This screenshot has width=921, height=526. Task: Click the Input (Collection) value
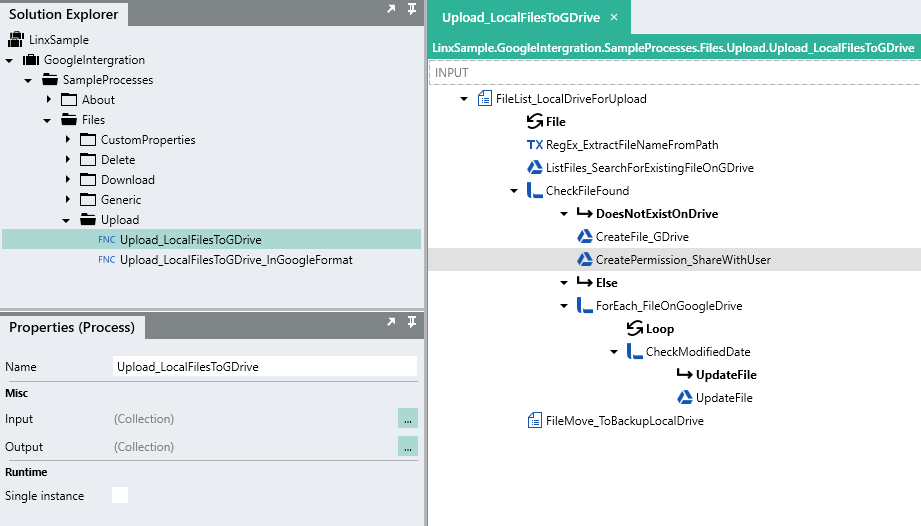[144, 419]
